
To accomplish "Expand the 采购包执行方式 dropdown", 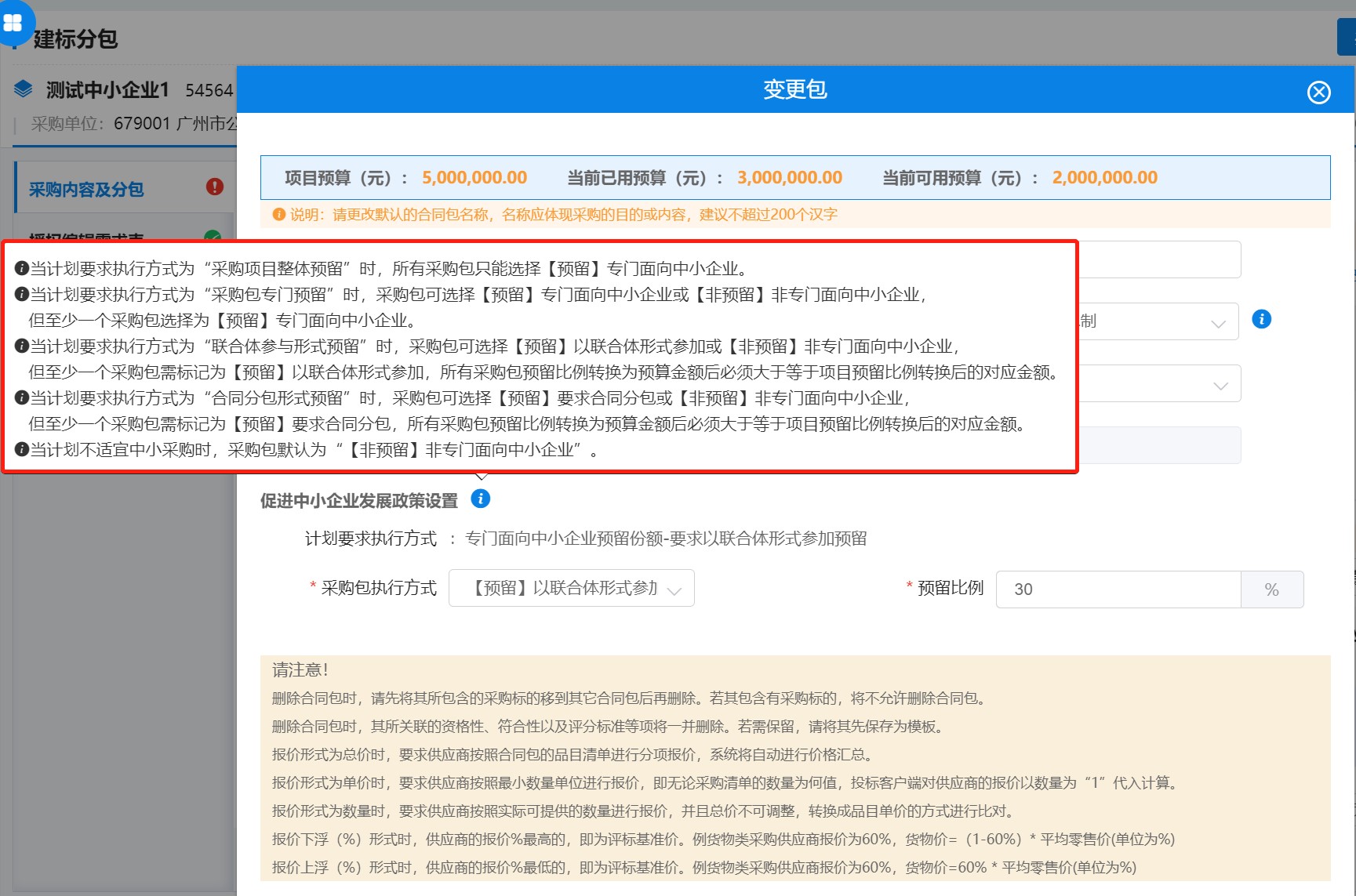I will point(571,589).
